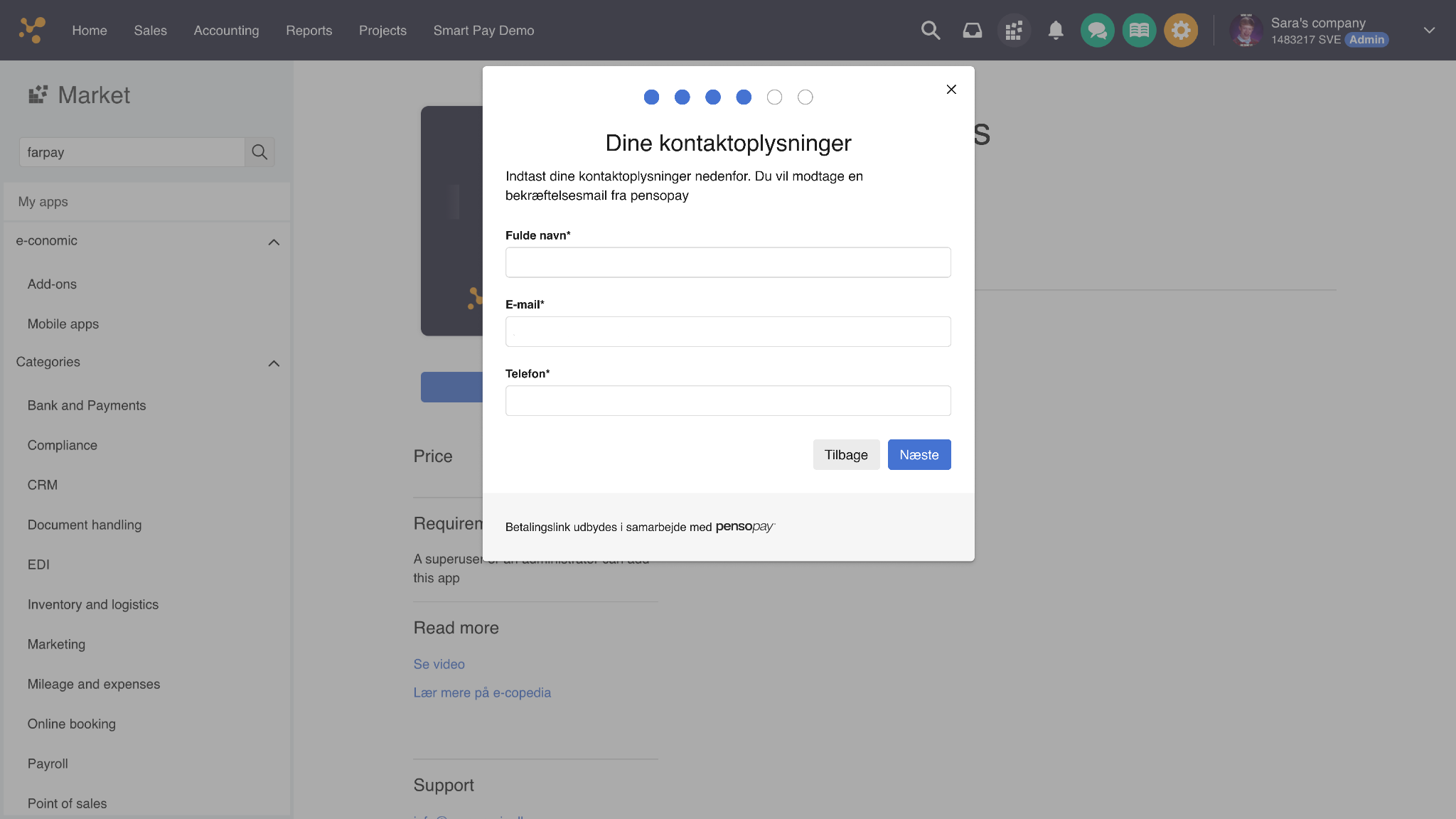Collapse the Categories sidebar section

[x=273, y=363]
